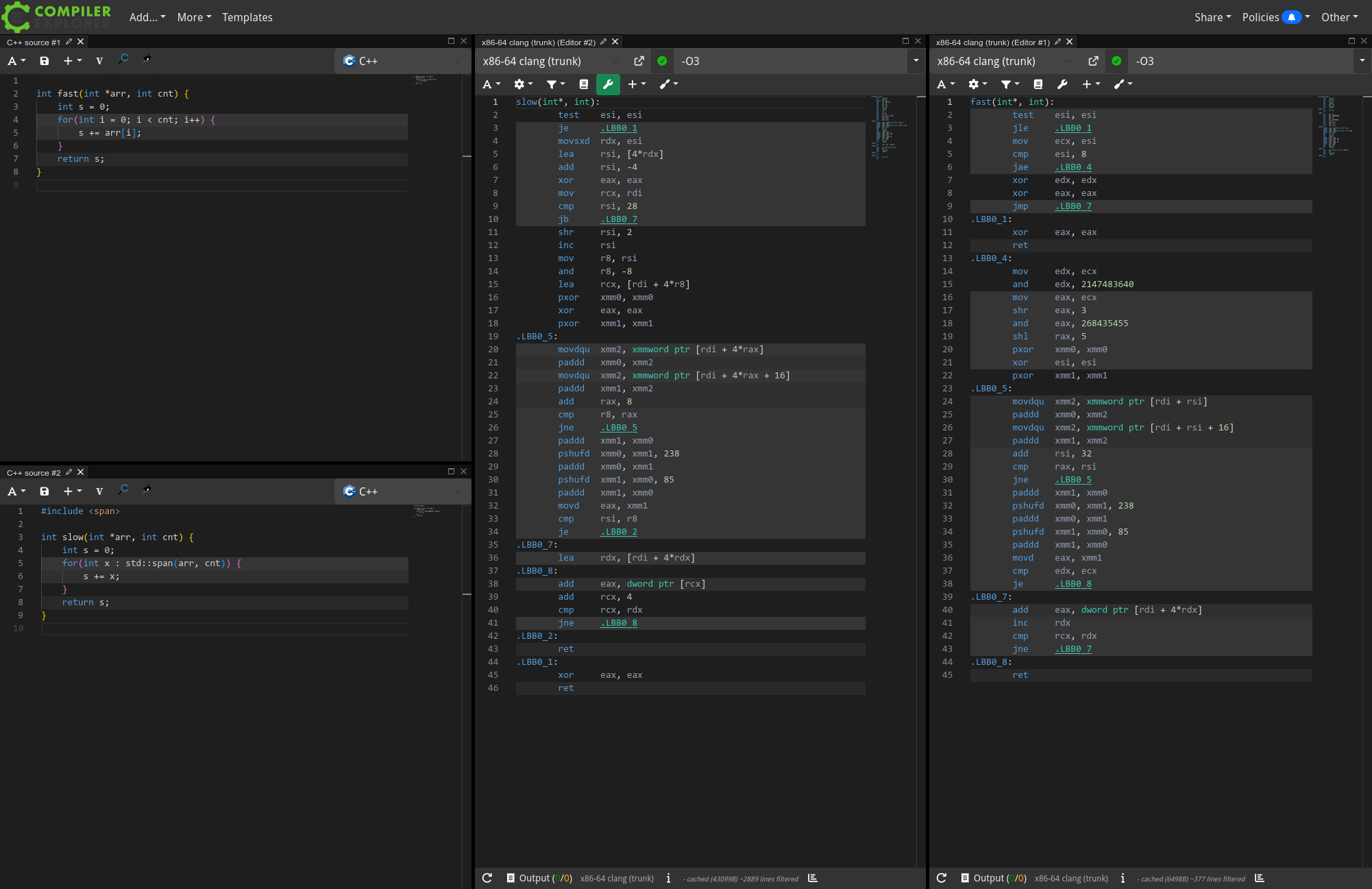This screenshot has height=889, width=1372.
Task: Click the wrench overrides icon in Editor #1 pane
Action: point(1062,84)
